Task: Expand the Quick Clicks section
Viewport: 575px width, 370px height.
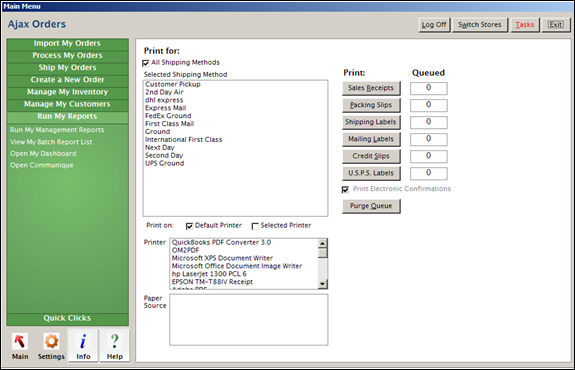Action: [67, 318]
